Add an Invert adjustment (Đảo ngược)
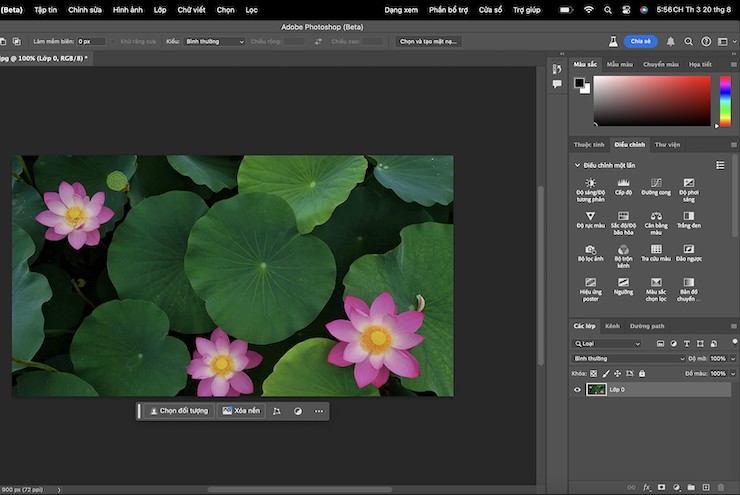The width and height of the screenshot is (740, 495). pos(688,251)
